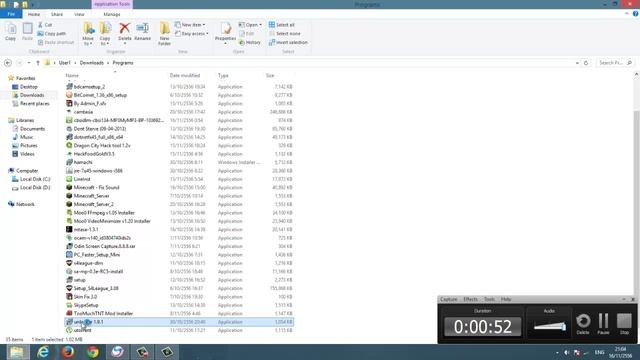This screenshot has height=360, width=640.
Task: Switch to the Manage ribbon tab
Action: [x=112, y=14]
